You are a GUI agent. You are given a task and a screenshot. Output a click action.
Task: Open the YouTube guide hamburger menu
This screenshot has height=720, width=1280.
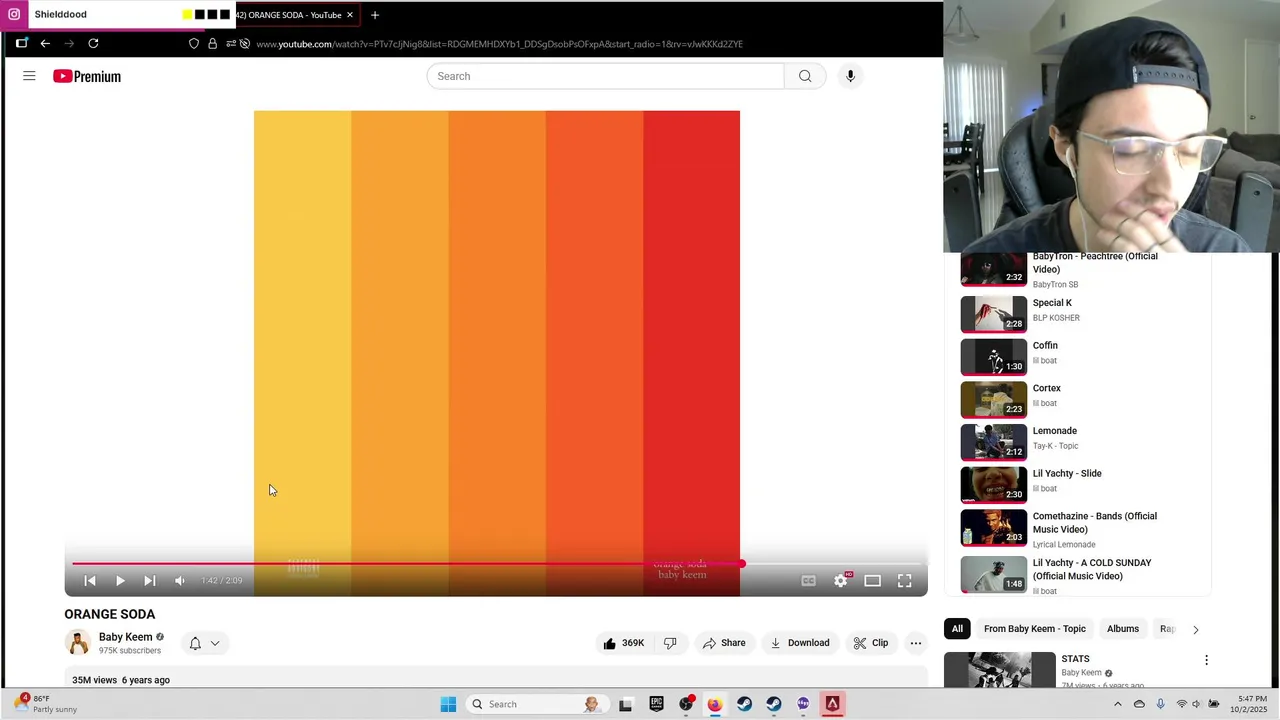tap(29, 76)
